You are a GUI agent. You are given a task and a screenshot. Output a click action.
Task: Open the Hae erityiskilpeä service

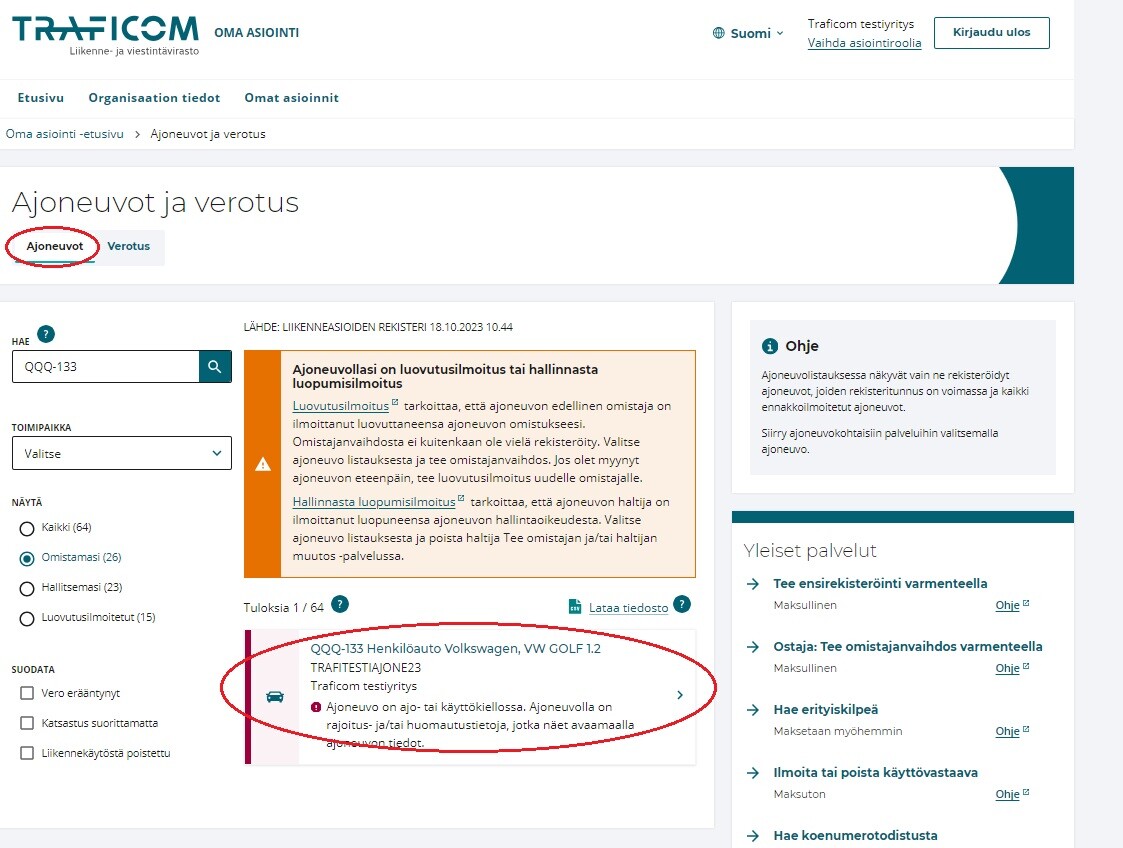click(x=826, y=710)
